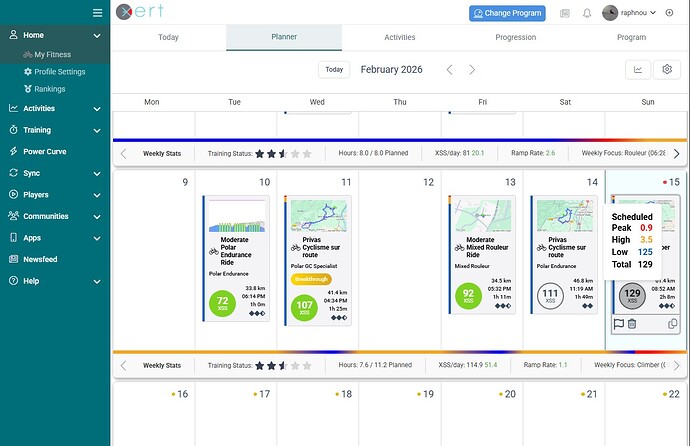This screenshot has width=690, height=446.
Task: Expand the Sync sidebar section
Action: point(97,173)
